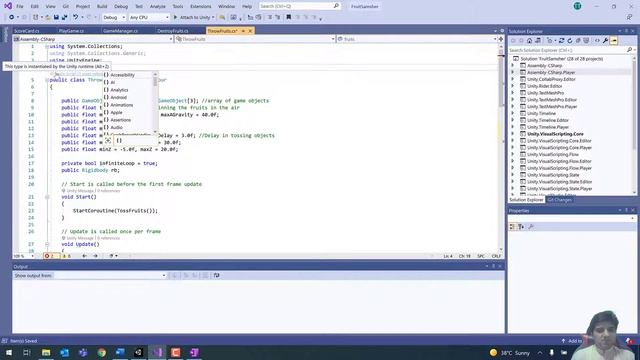Image resolution: width=640 pixels, height=360 pixels.
Task: Click the word wrap icon in Output toolbar
Action: pyautogui.click(x=216, y=276)
